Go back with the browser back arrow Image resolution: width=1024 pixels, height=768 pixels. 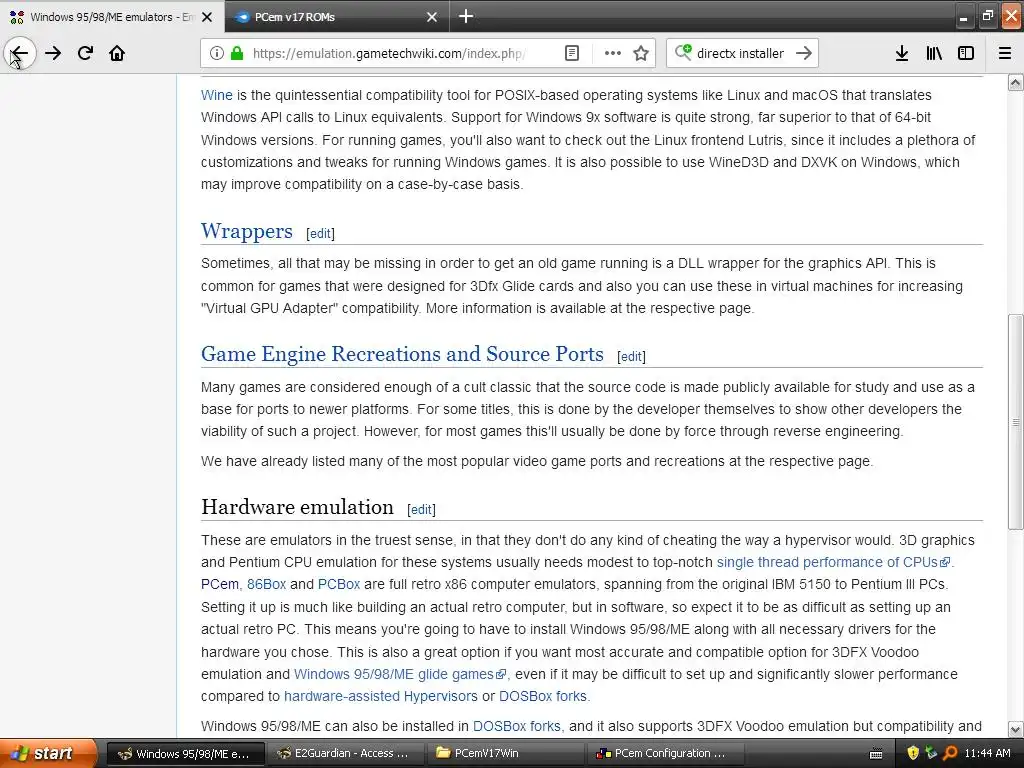click(20, 54)
